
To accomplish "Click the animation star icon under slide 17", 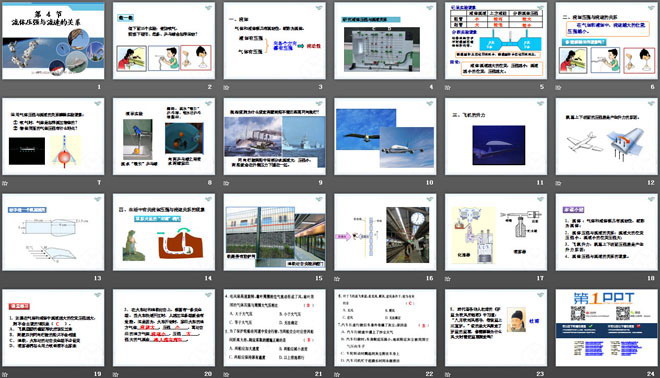I will [x=448, y=279].
